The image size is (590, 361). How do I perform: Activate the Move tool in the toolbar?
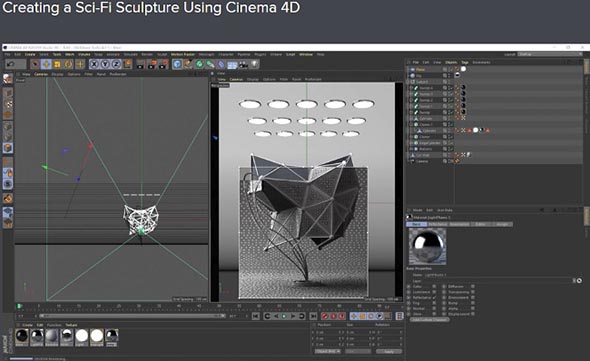(46, 64)
